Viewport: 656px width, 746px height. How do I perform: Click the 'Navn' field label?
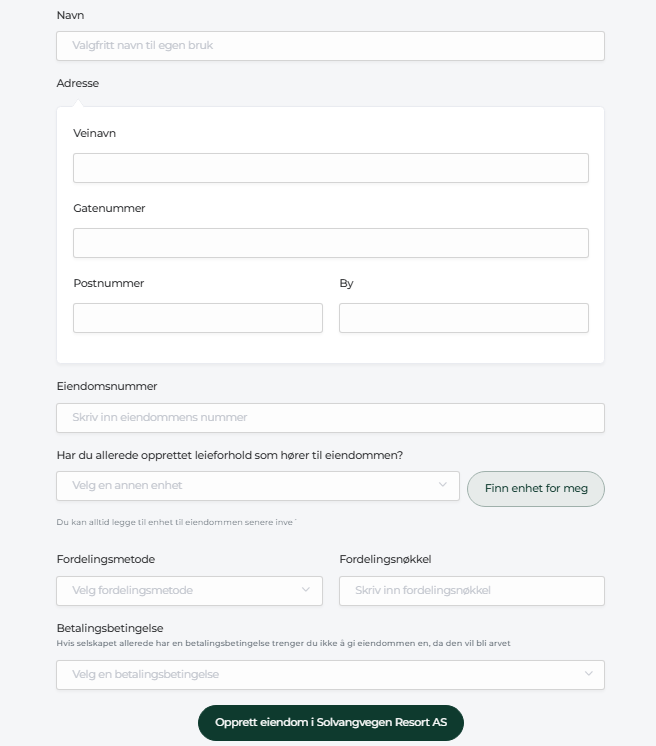pyautogui.click(x=70, y=15)
